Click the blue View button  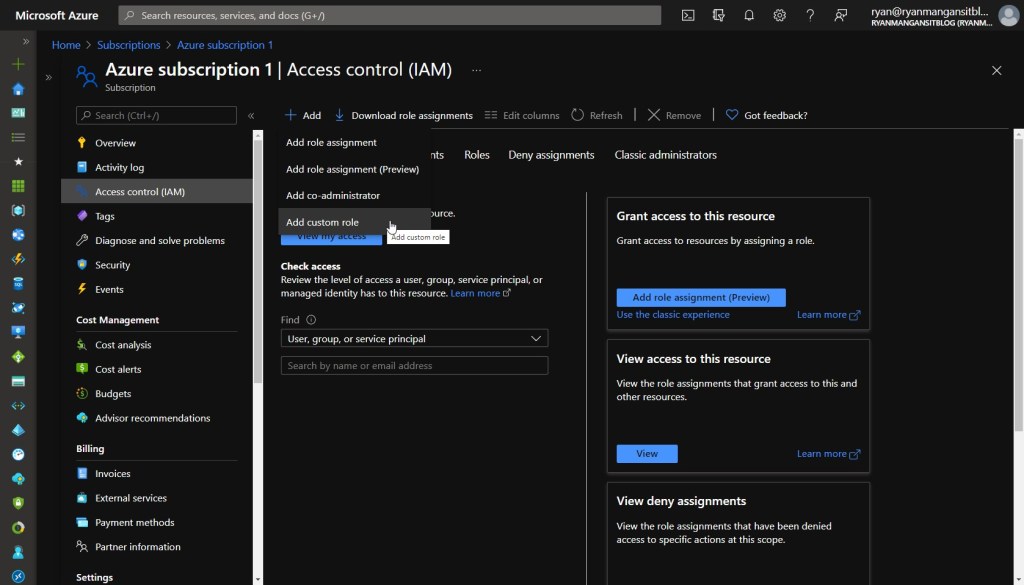647,453
